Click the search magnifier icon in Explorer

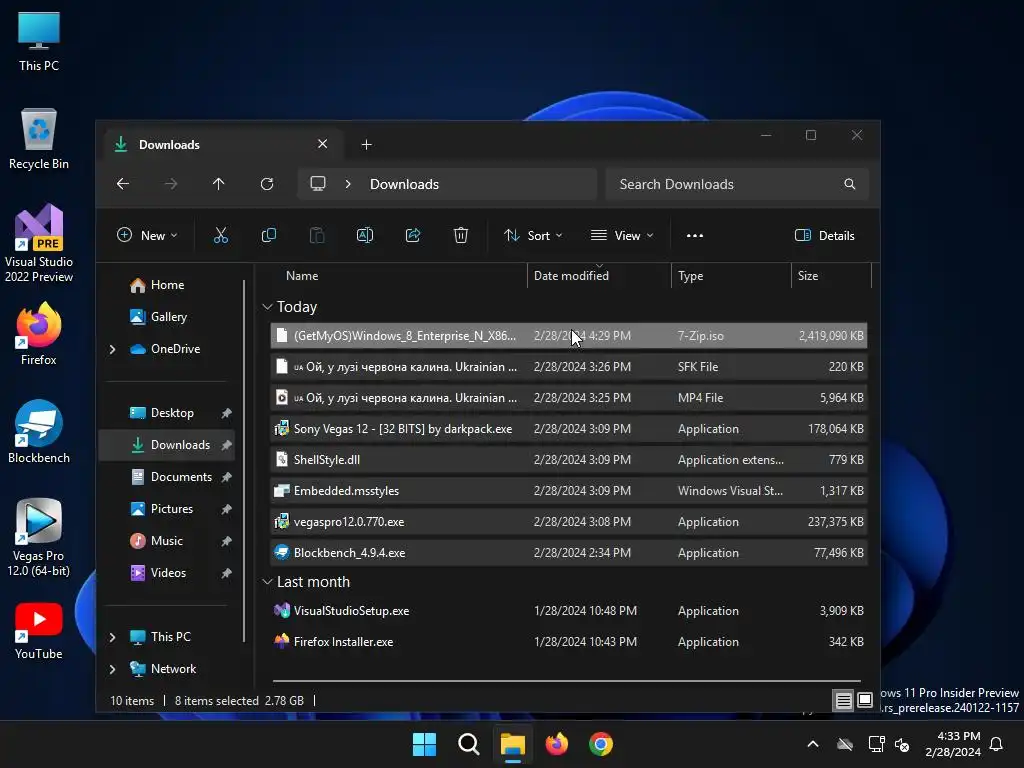(x=850, y=184)
